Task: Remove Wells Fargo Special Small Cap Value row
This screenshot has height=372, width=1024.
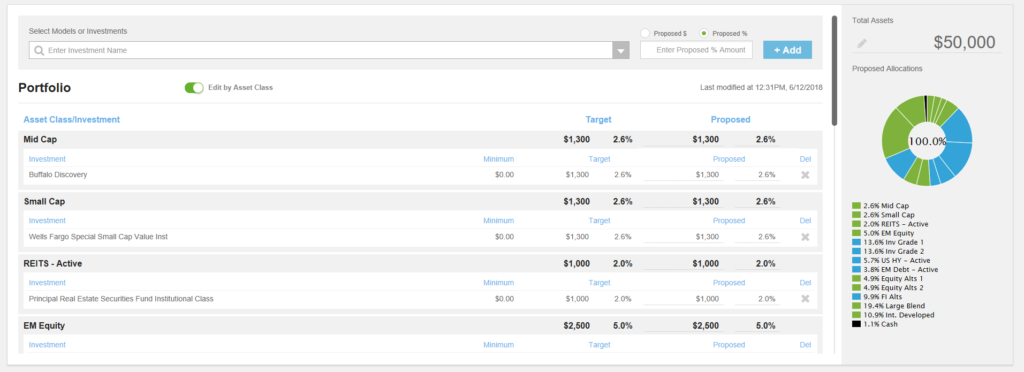Action: [x=805, y=237]
